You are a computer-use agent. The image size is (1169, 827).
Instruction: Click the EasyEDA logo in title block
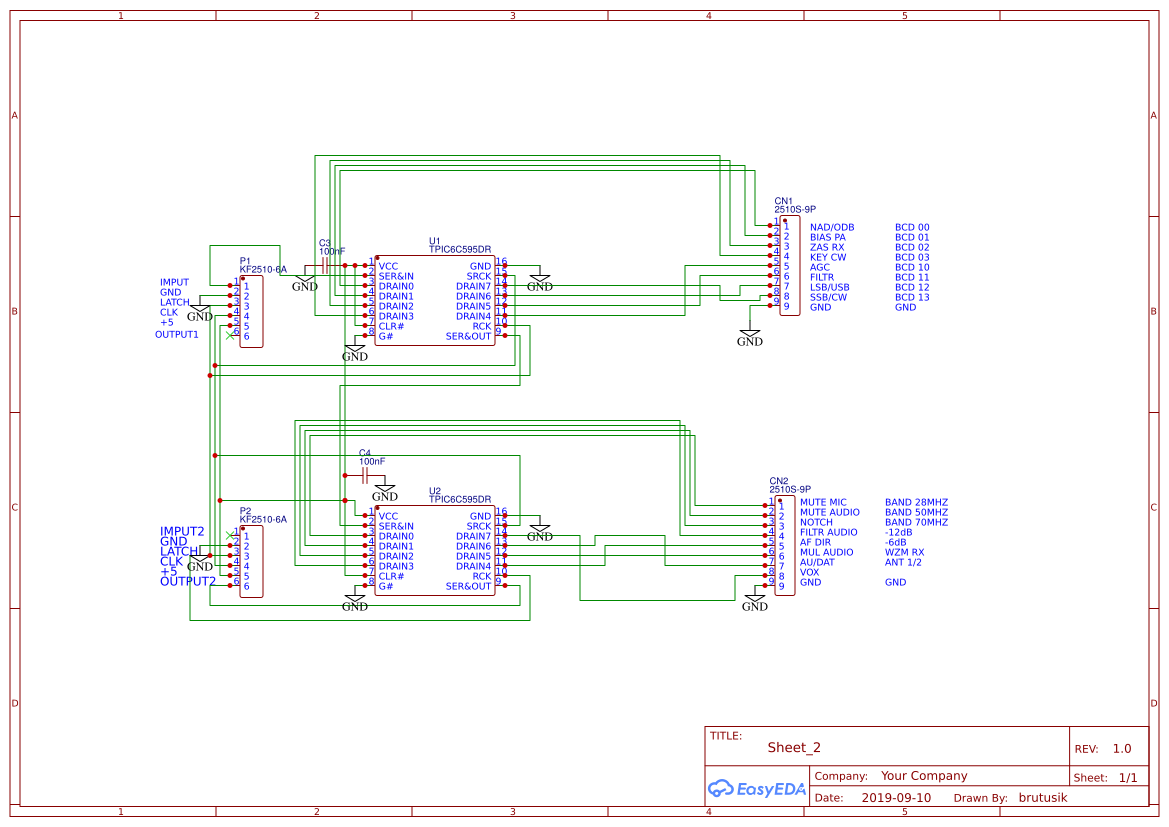(x=756, y=788)
